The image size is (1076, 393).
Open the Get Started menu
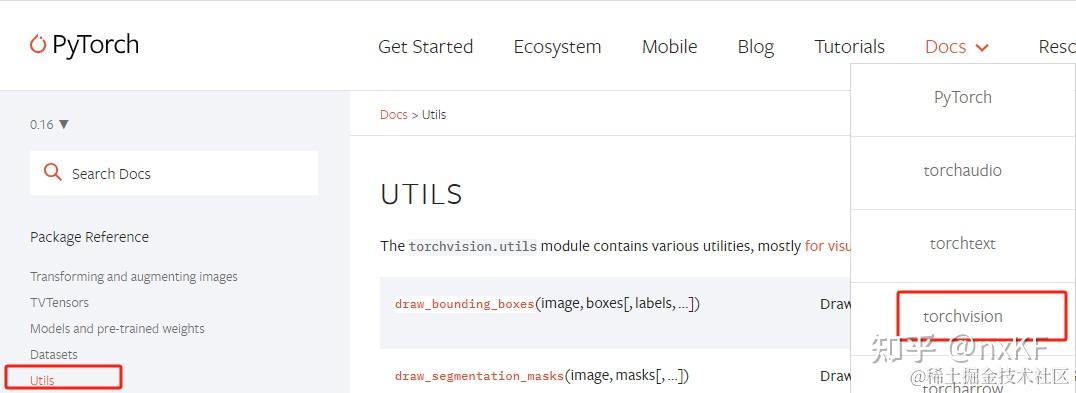pyautogui.click(x=425, y=47)
